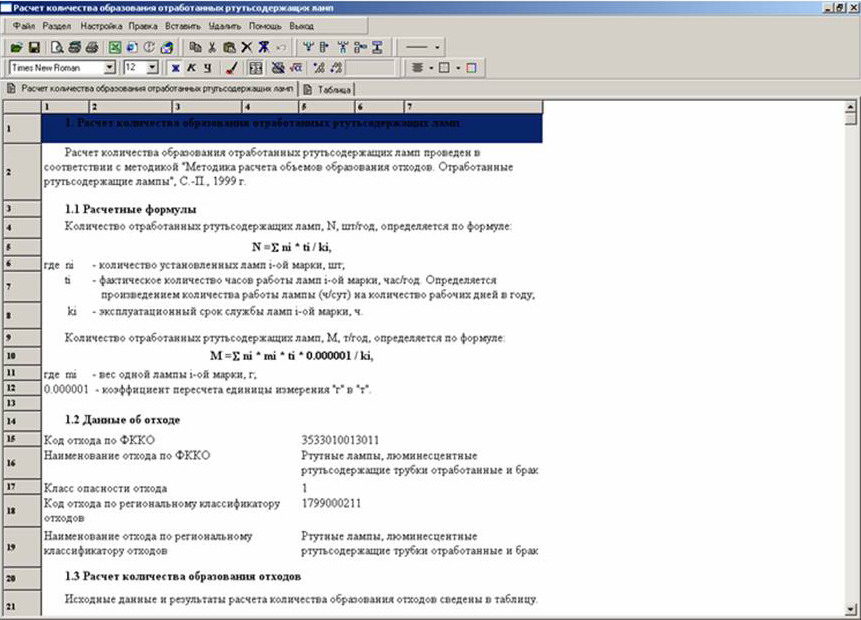Toggle underline Ч formatting
Image resolution: width=861 pixels, height=620 pixels.
coord(207,68)
